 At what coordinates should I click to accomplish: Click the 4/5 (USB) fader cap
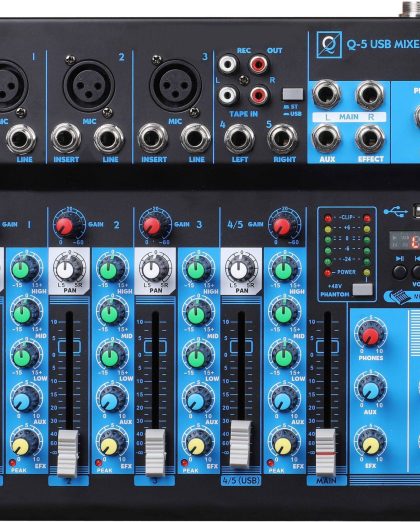click(241, 443)
